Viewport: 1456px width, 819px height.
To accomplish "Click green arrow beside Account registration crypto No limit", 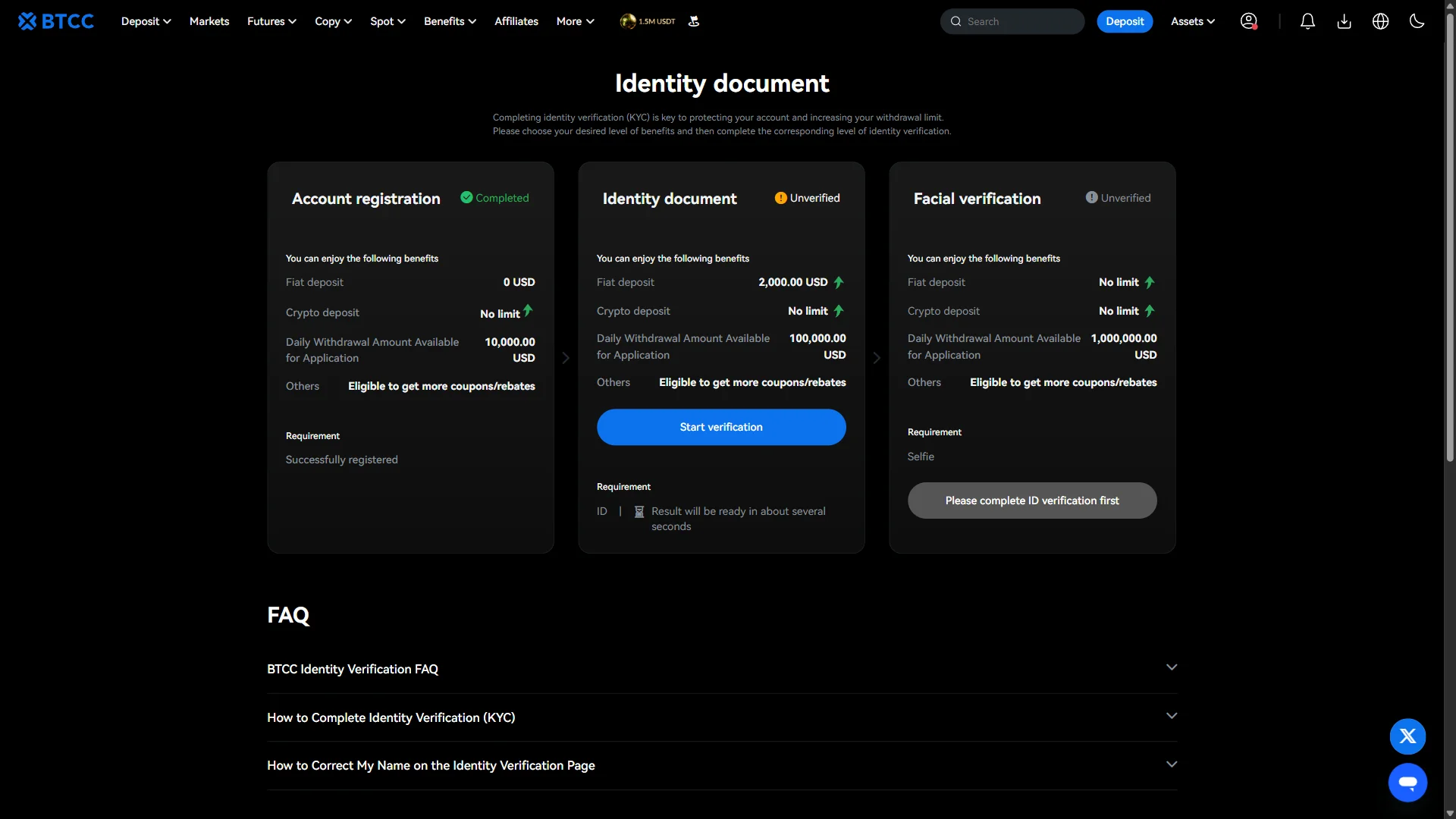I will point(528,310).
